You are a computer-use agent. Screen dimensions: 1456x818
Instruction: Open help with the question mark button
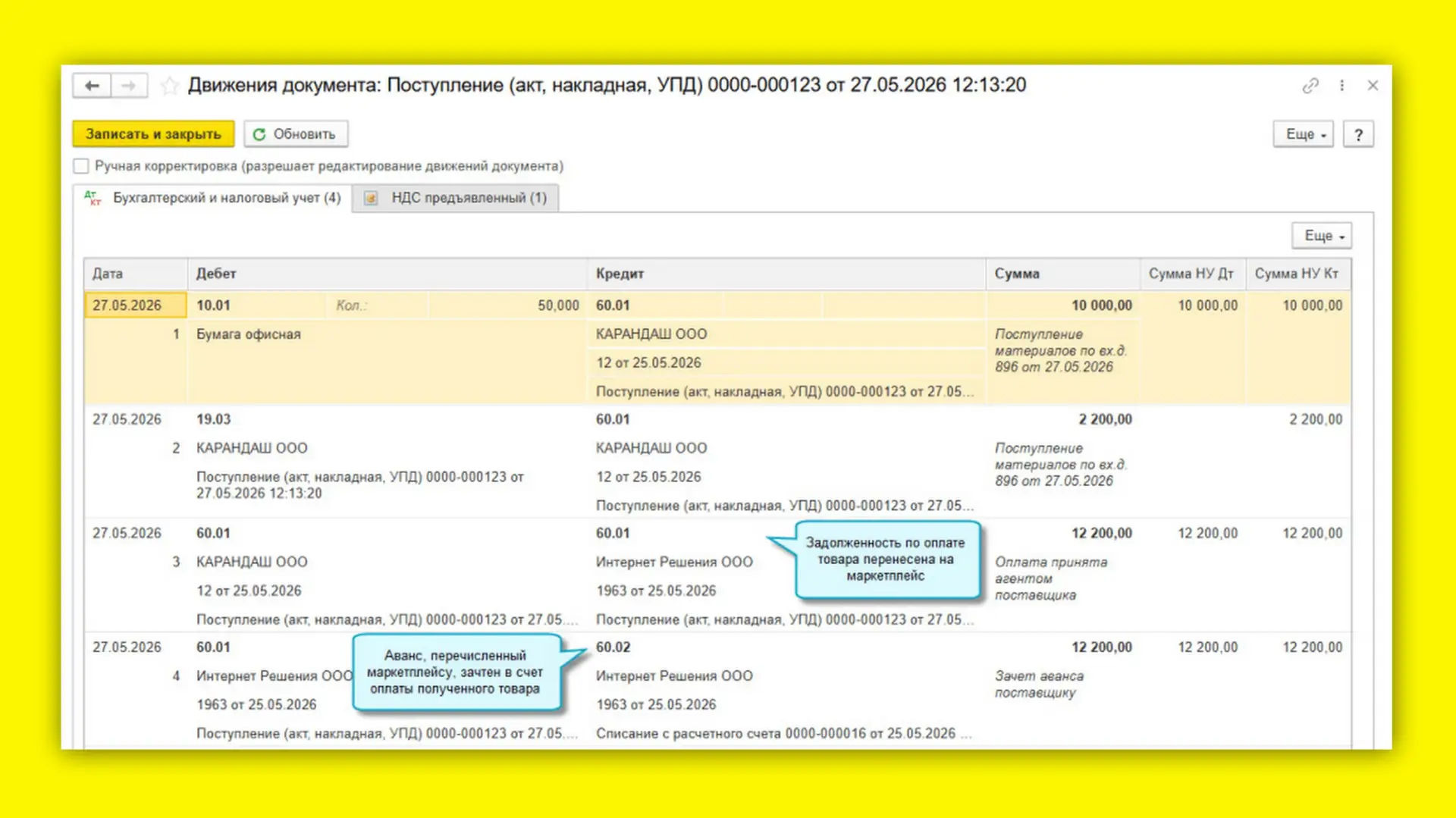click(x=1358, y=134)
